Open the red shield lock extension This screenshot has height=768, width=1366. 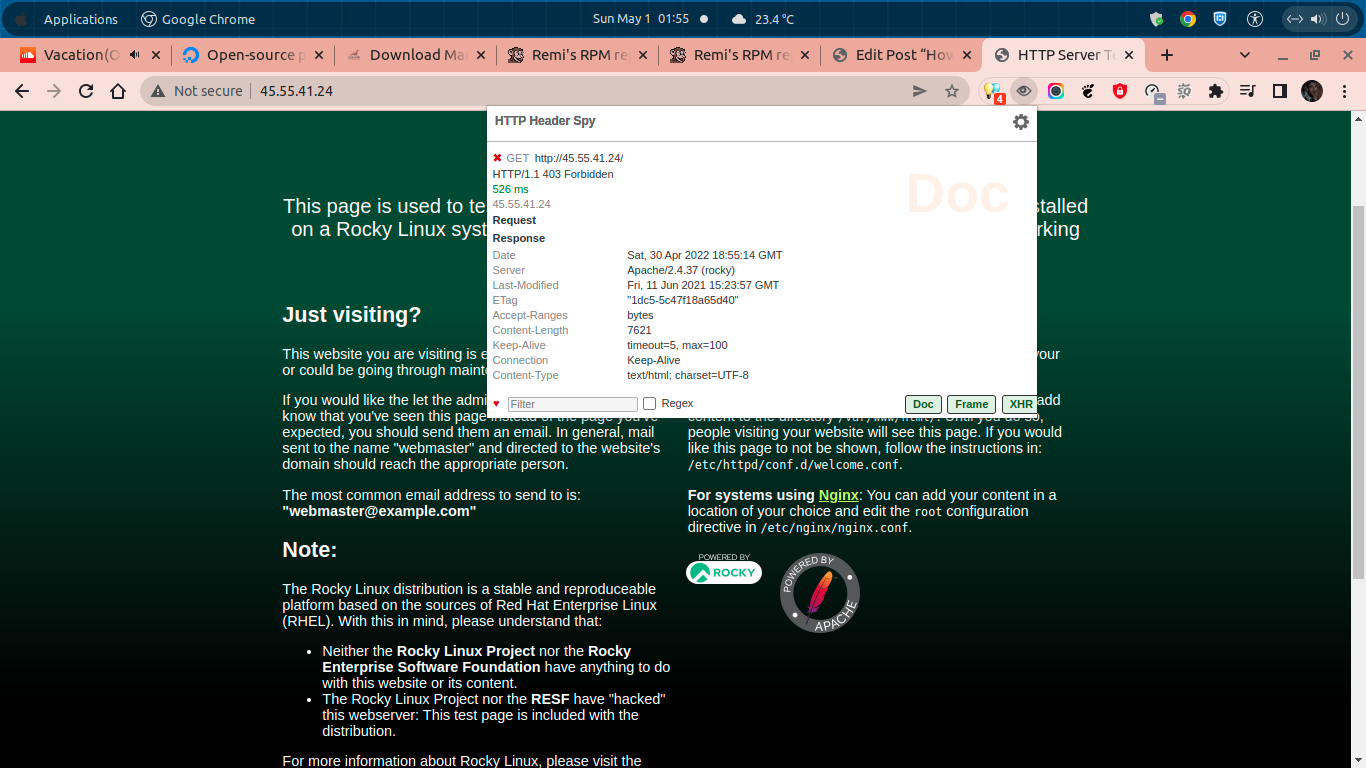coord(1120,91)
